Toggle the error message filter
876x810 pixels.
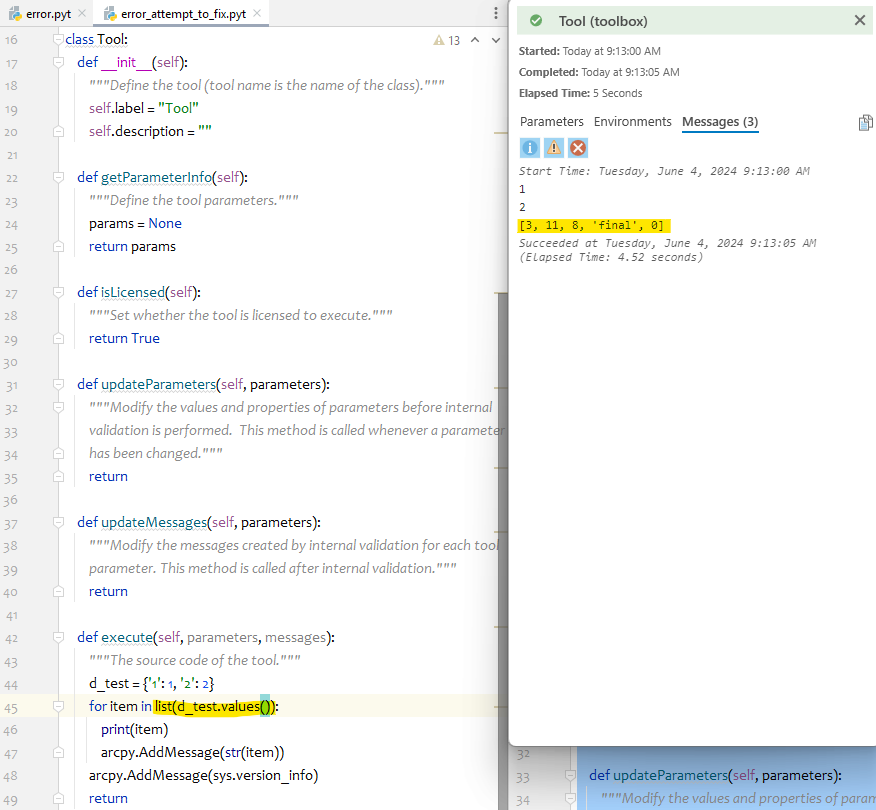pyautogui.click(x=577, y=147)
